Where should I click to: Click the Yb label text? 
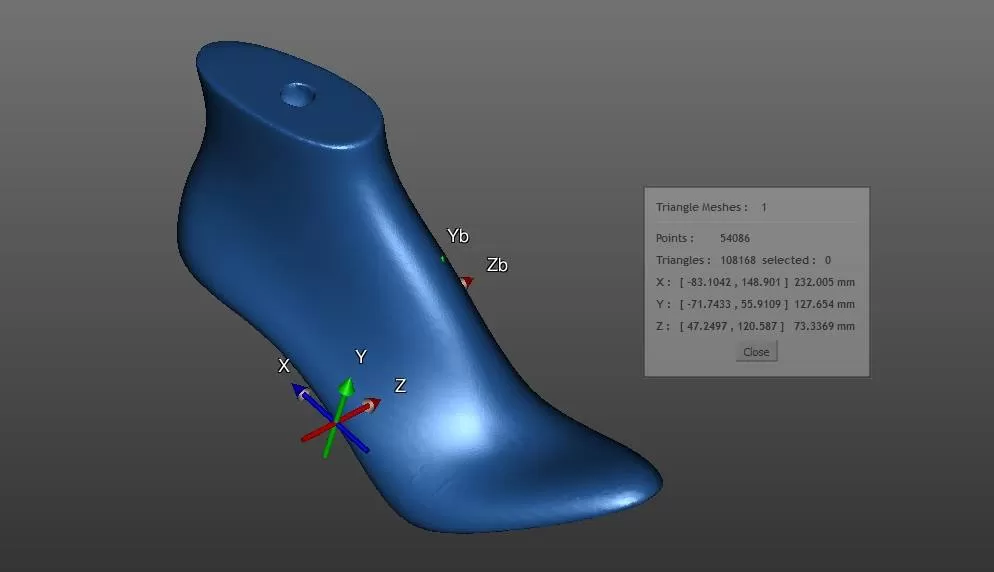click(x=458, y=237)
